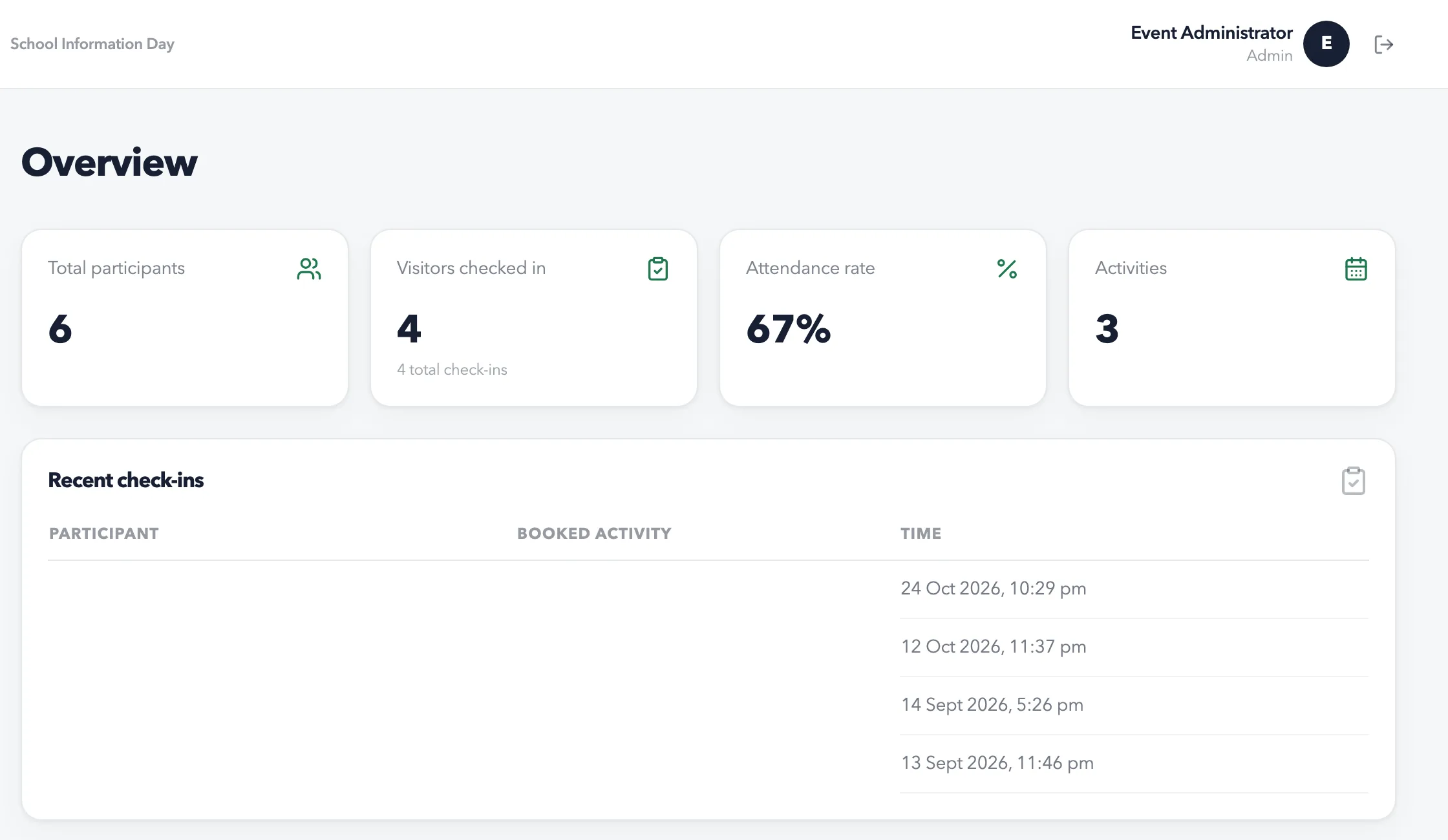Screen dimensions: 1448x840
Task: Click the 67% attendance rate value
Action: point(789,328)
